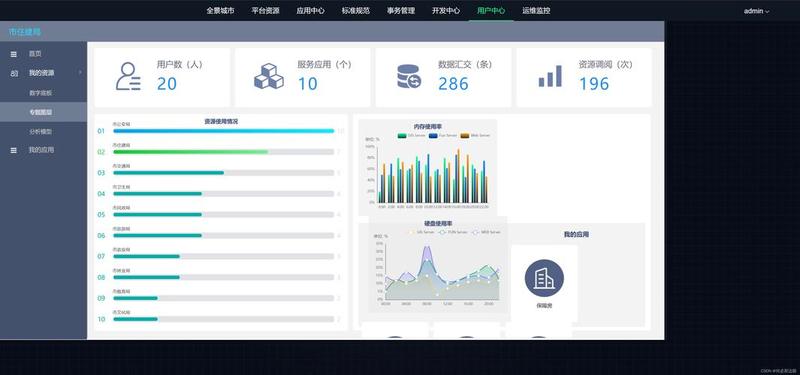Click the 硬盘使用率 chart title
800x375 pixels.
[x=438, y=223]
